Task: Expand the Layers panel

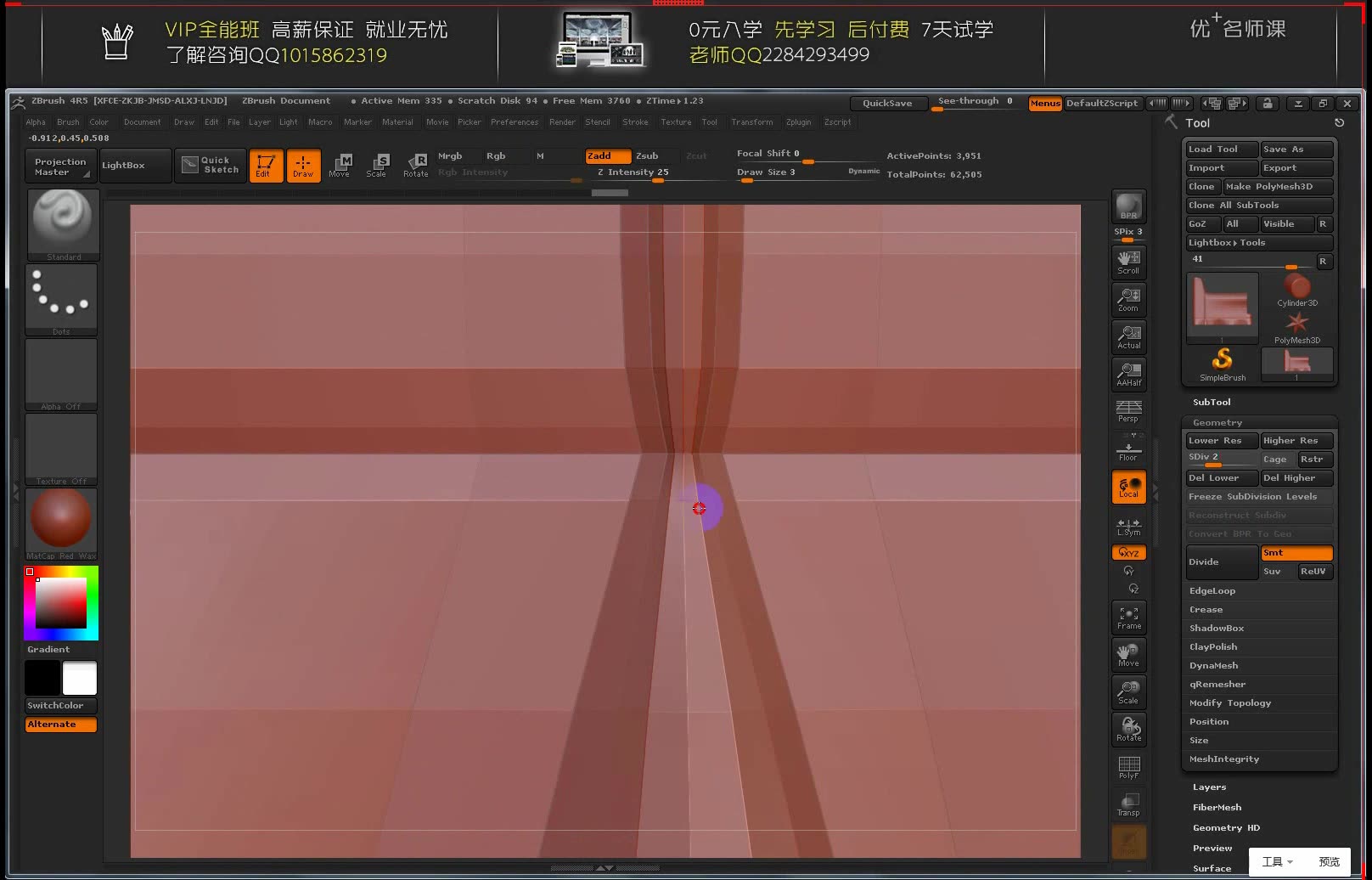Action: [1209, 787]
